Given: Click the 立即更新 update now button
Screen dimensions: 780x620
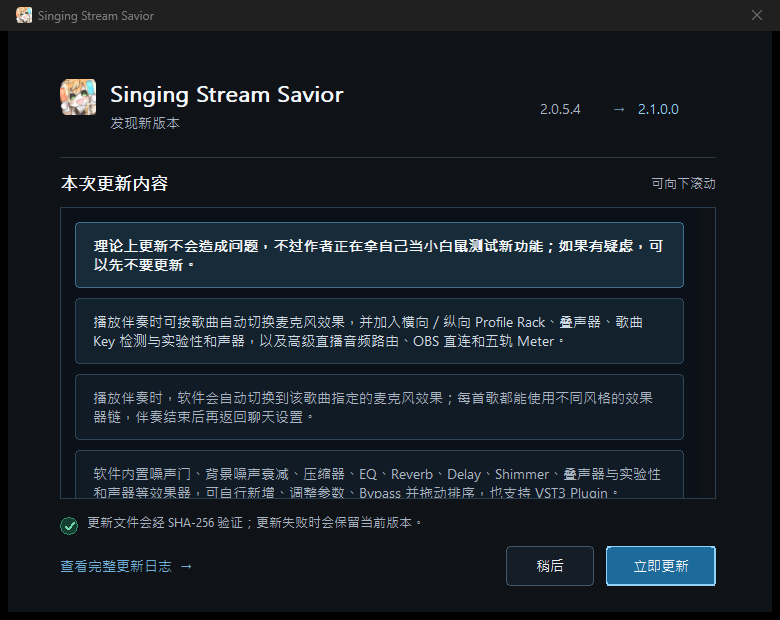Looking at the screenshot, I should click(x=661, y=566).
